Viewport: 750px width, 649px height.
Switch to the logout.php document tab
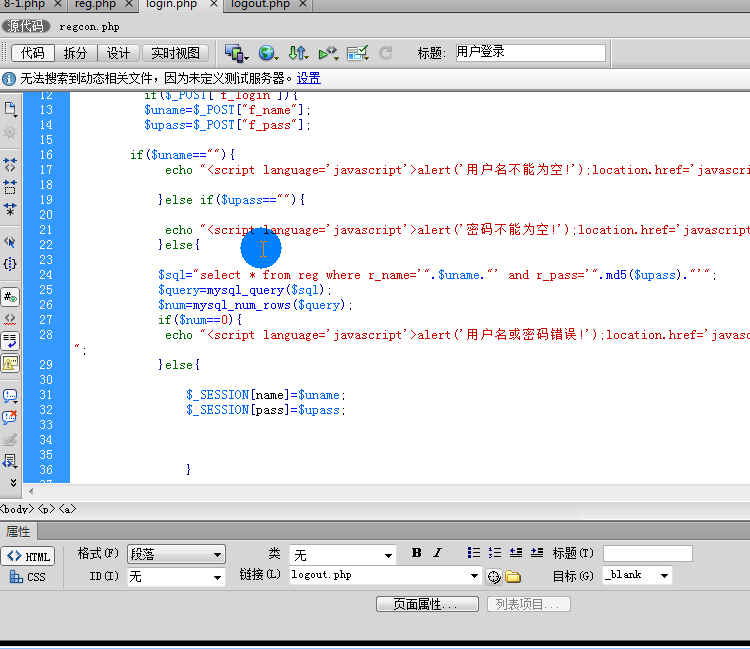coord(260,5)
